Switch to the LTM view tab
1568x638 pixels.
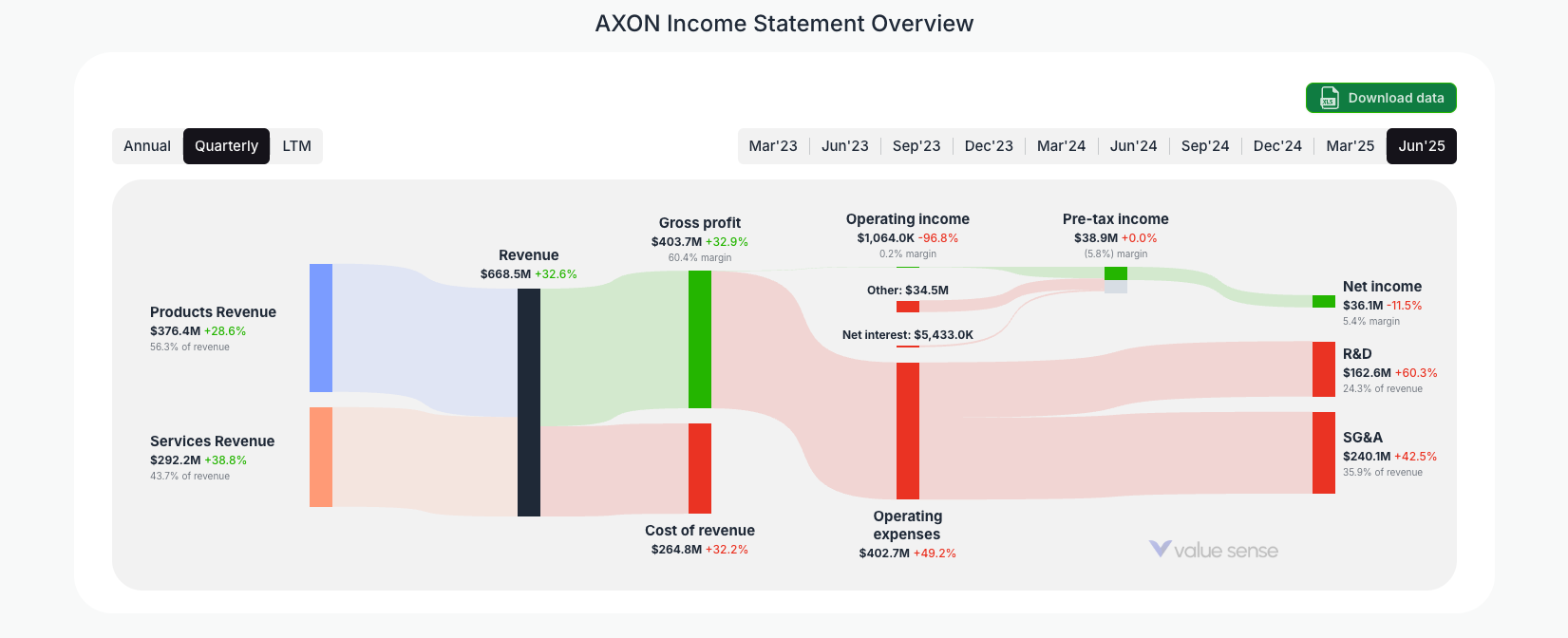tap(297, 146)
